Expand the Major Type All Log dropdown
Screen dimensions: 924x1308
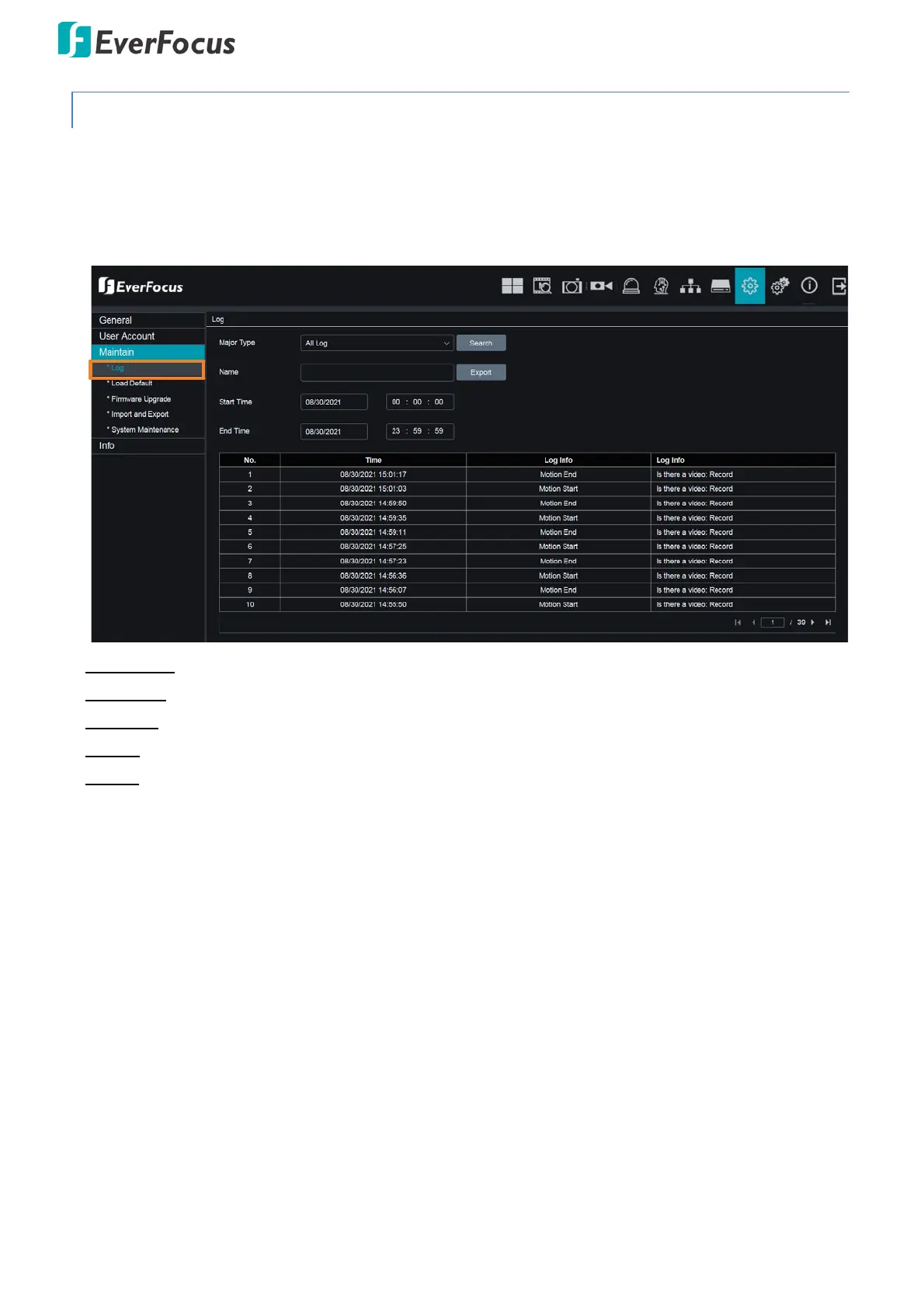[x=377, y=343]
